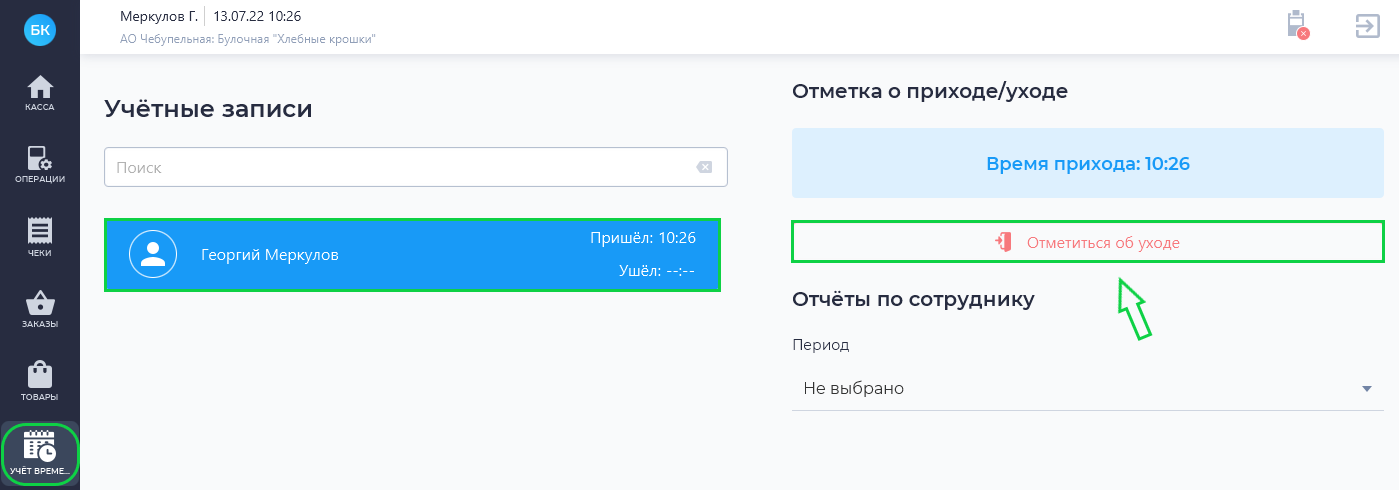The image size is (1399, 490).
Task: Open the Касса home section
Action: 40,92
